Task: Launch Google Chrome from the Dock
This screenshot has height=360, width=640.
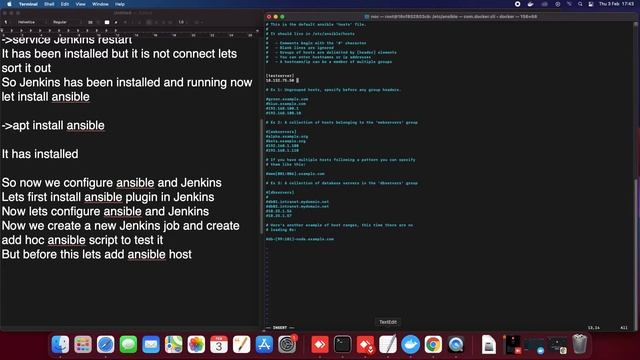Action: 433,344
